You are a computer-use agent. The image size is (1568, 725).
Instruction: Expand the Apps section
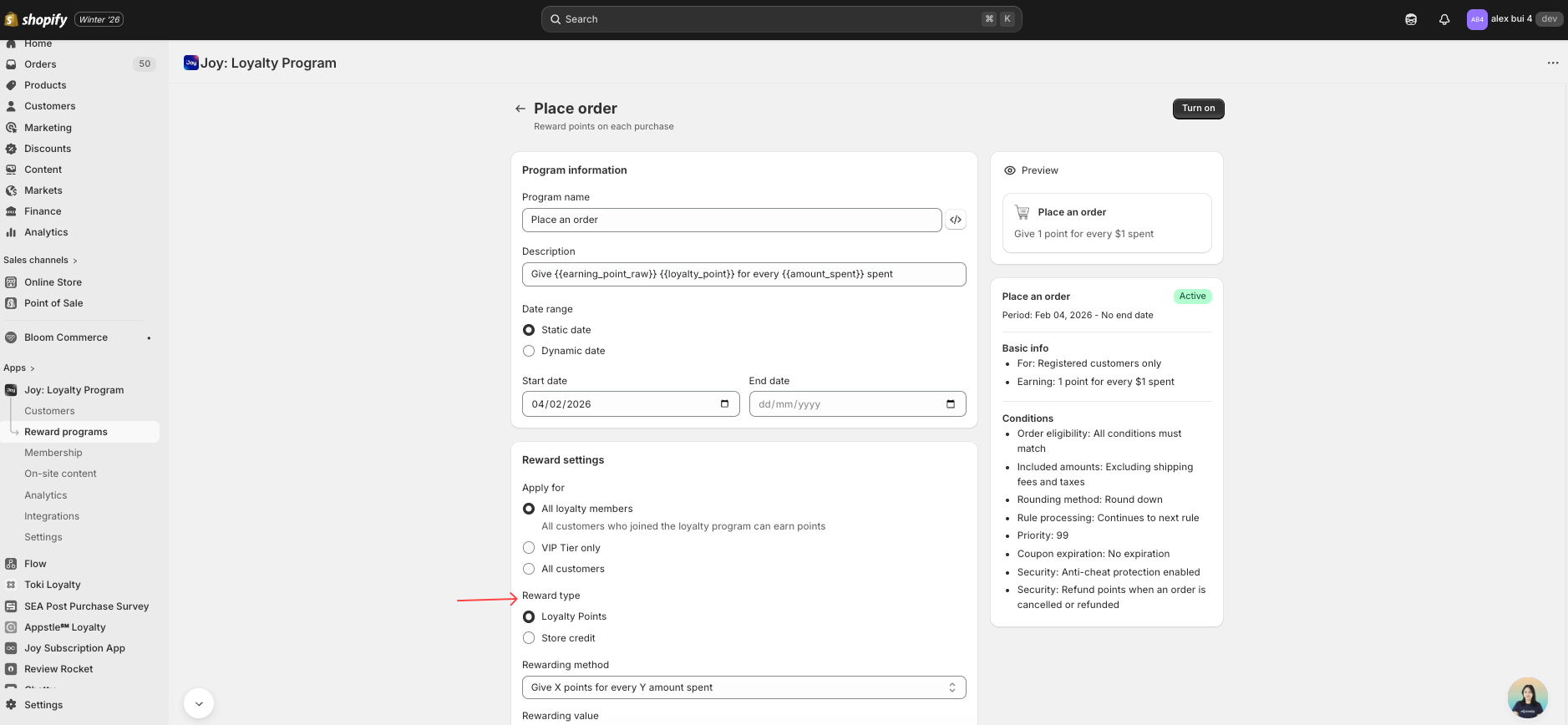point(19,368)
